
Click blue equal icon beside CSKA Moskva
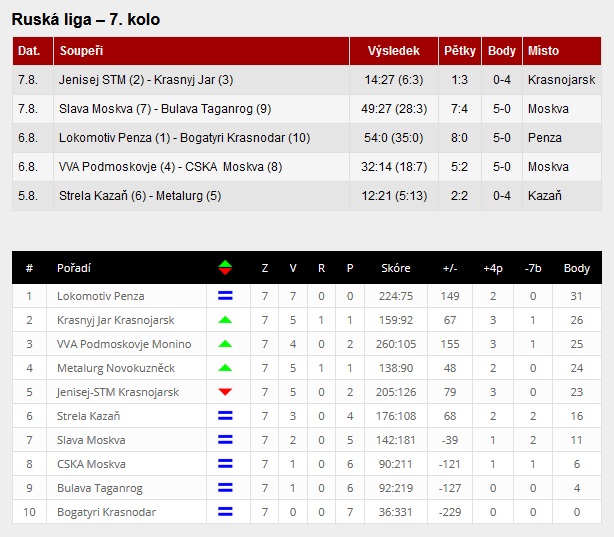225,464
